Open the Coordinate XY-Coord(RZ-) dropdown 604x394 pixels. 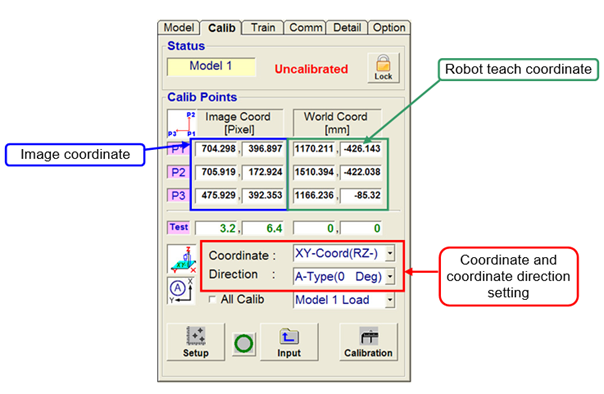(x=344, y=253)
